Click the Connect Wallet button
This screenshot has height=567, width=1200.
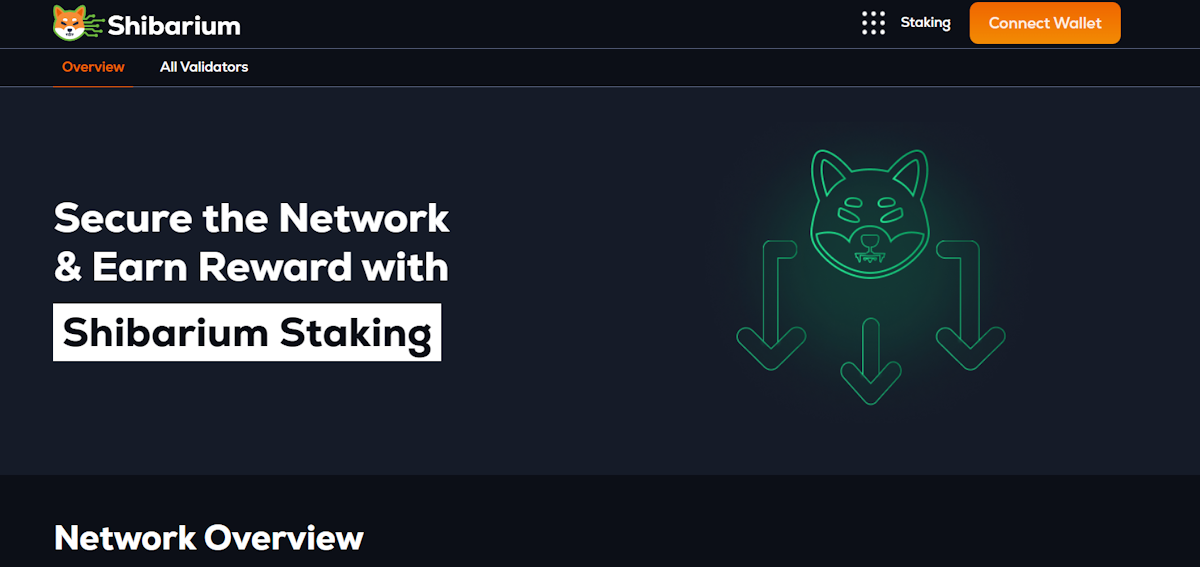[1045, 23]
